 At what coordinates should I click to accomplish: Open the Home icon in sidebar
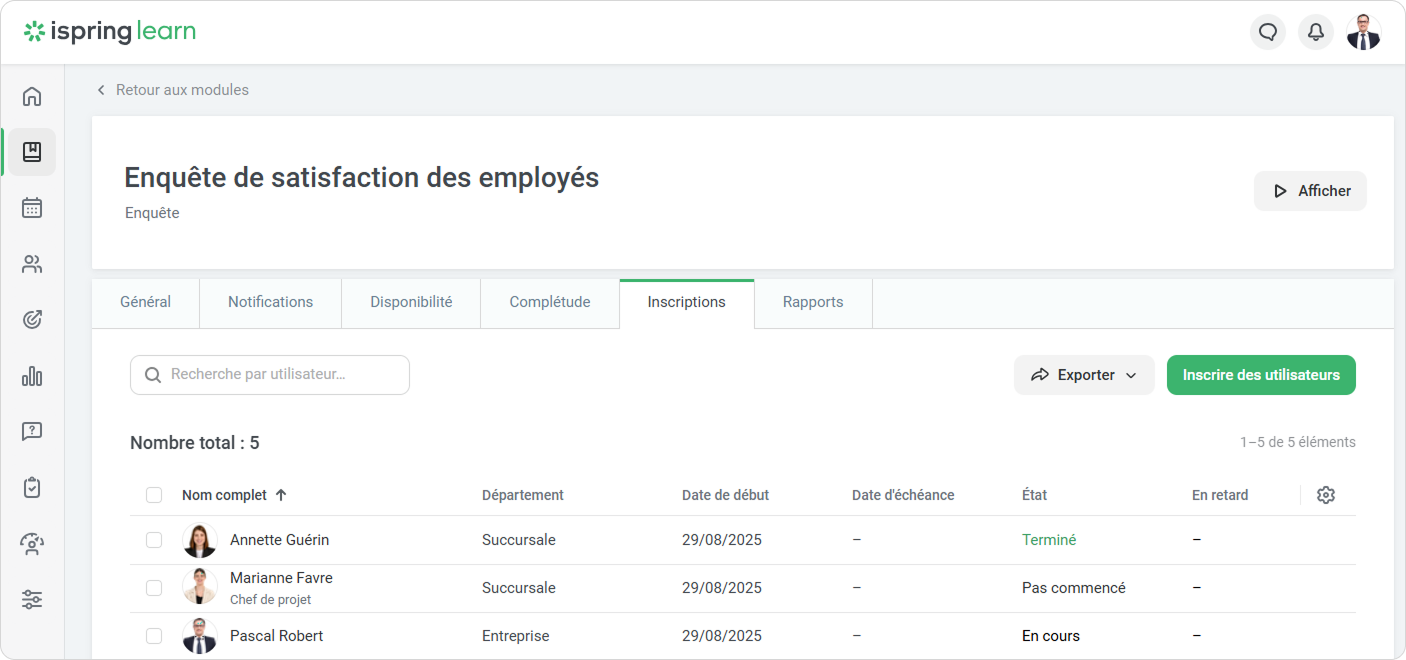[32, 96]
